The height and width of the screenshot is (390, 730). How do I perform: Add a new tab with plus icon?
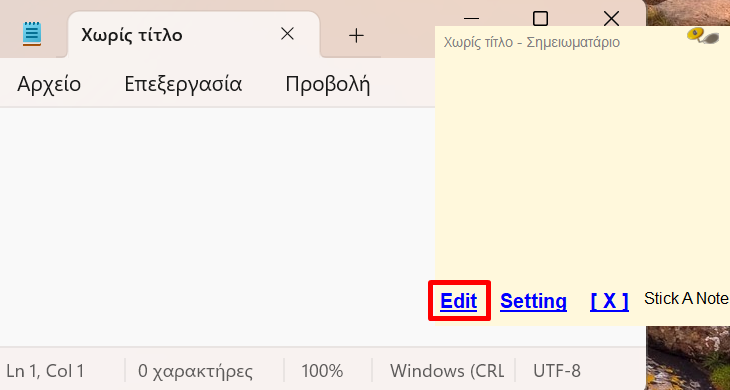(x=356, y=35)
